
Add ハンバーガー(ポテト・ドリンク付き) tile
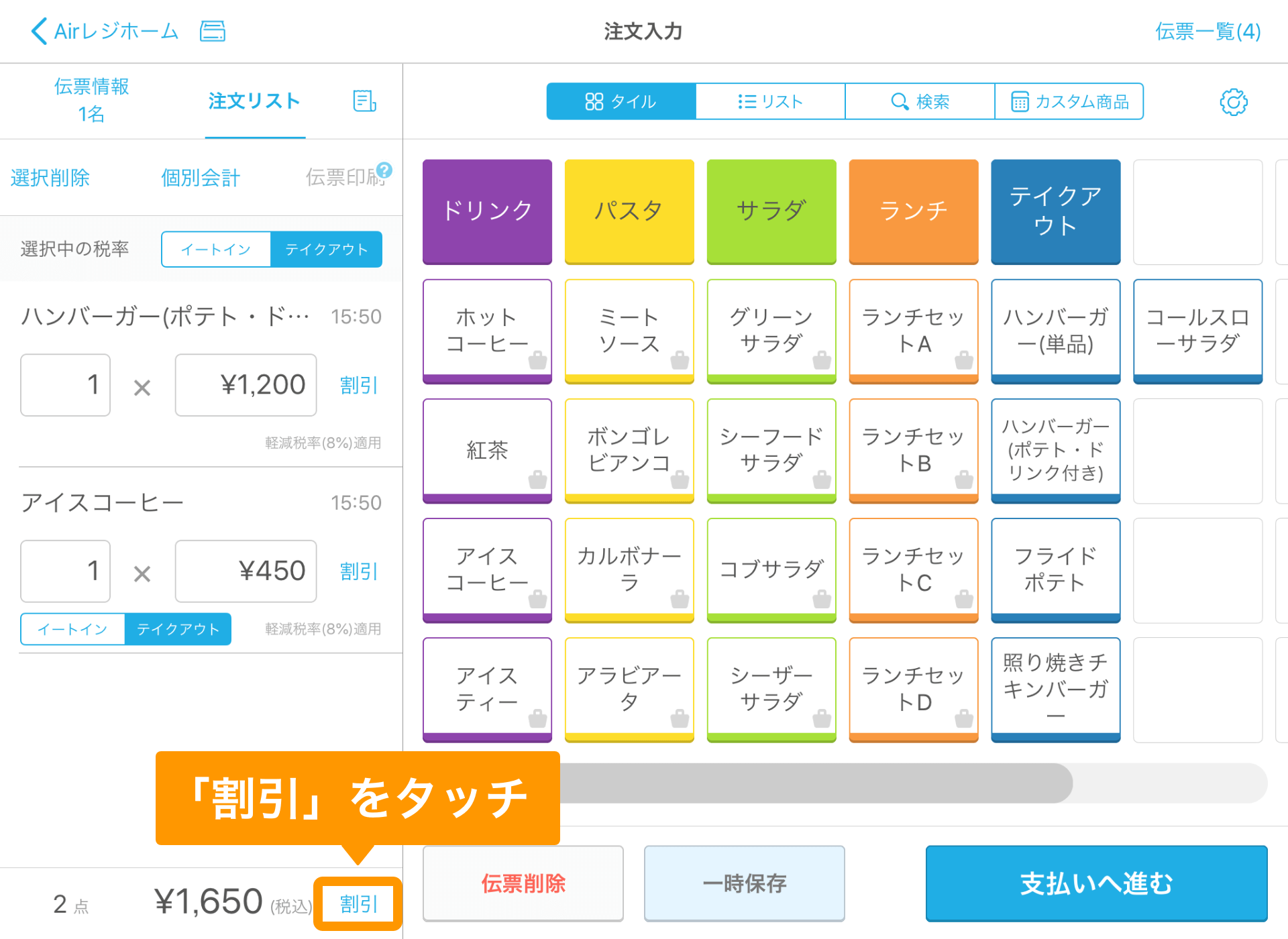pyautogui.click(x=1056, y=451)
